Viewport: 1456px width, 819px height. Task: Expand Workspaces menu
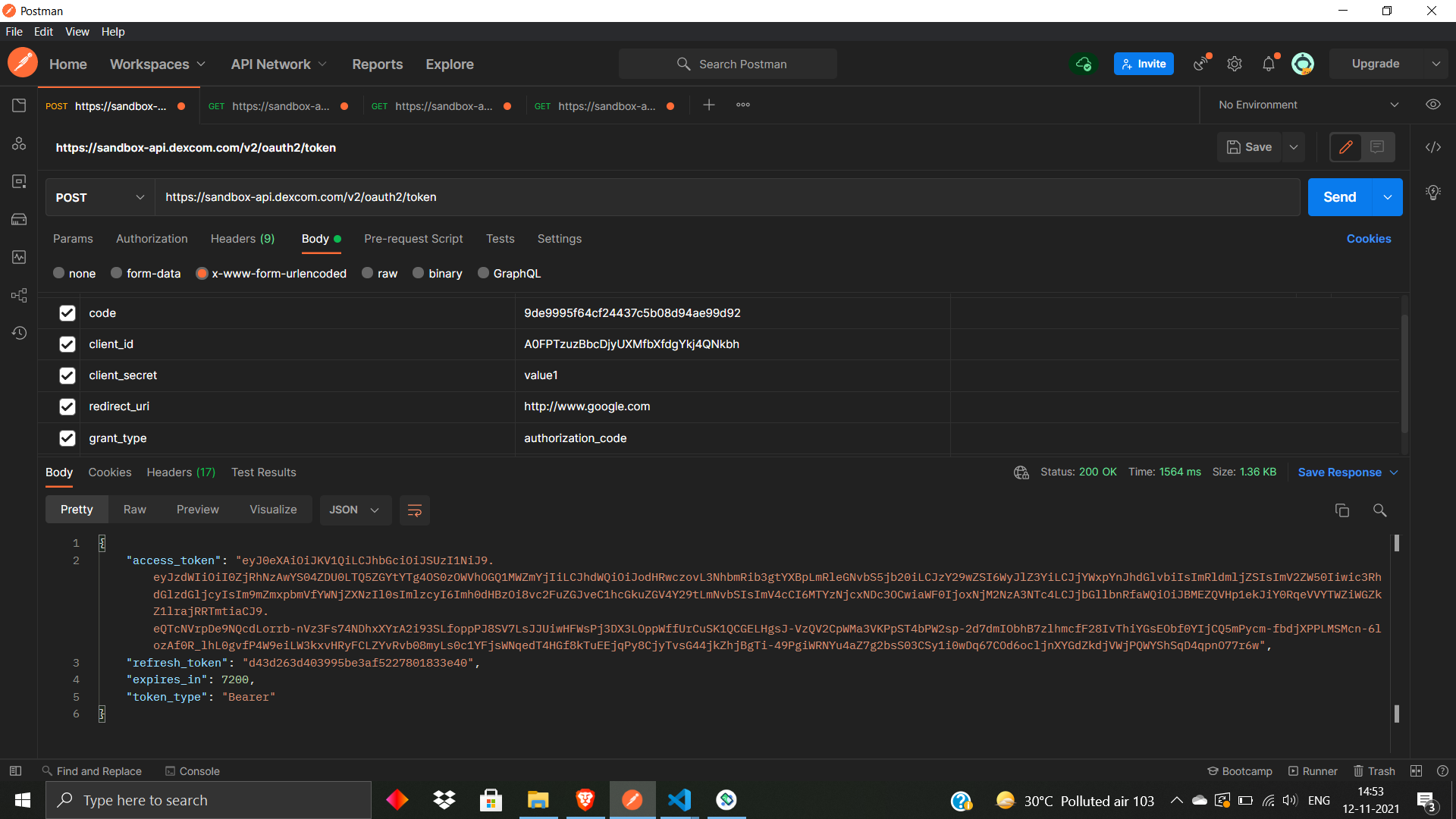click(x=158, y=64)
